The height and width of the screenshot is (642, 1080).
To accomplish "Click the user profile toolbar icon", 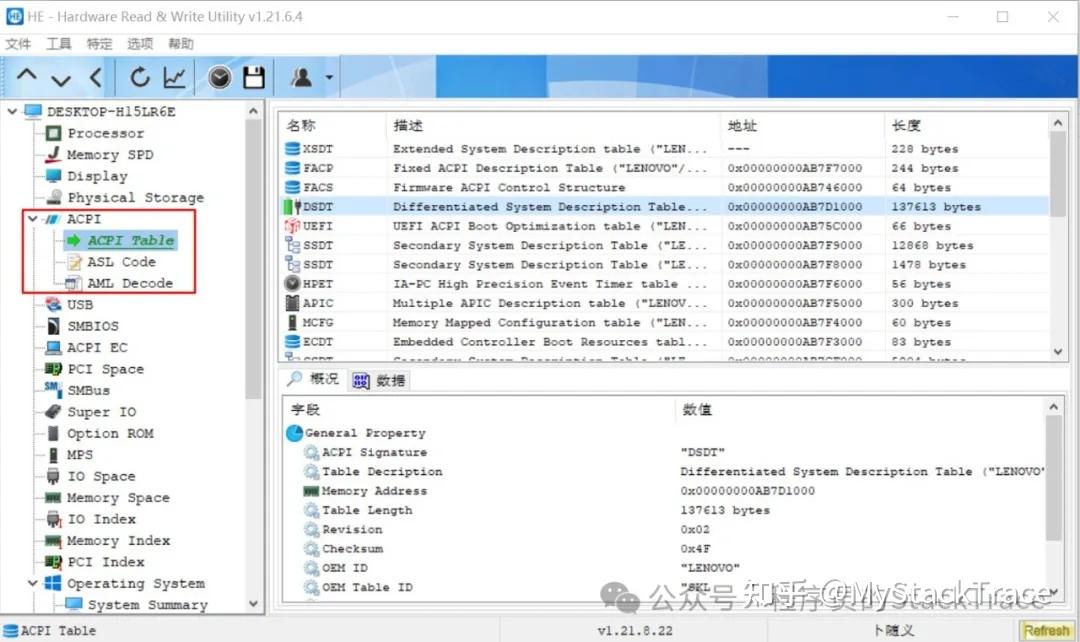I will click(301, 77).
